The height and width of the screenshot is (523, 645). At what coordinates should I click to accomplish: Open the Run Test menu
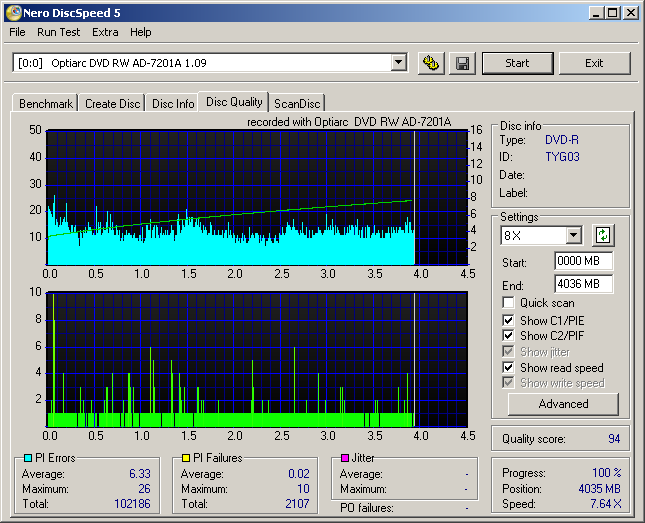(x=58, y=32)
